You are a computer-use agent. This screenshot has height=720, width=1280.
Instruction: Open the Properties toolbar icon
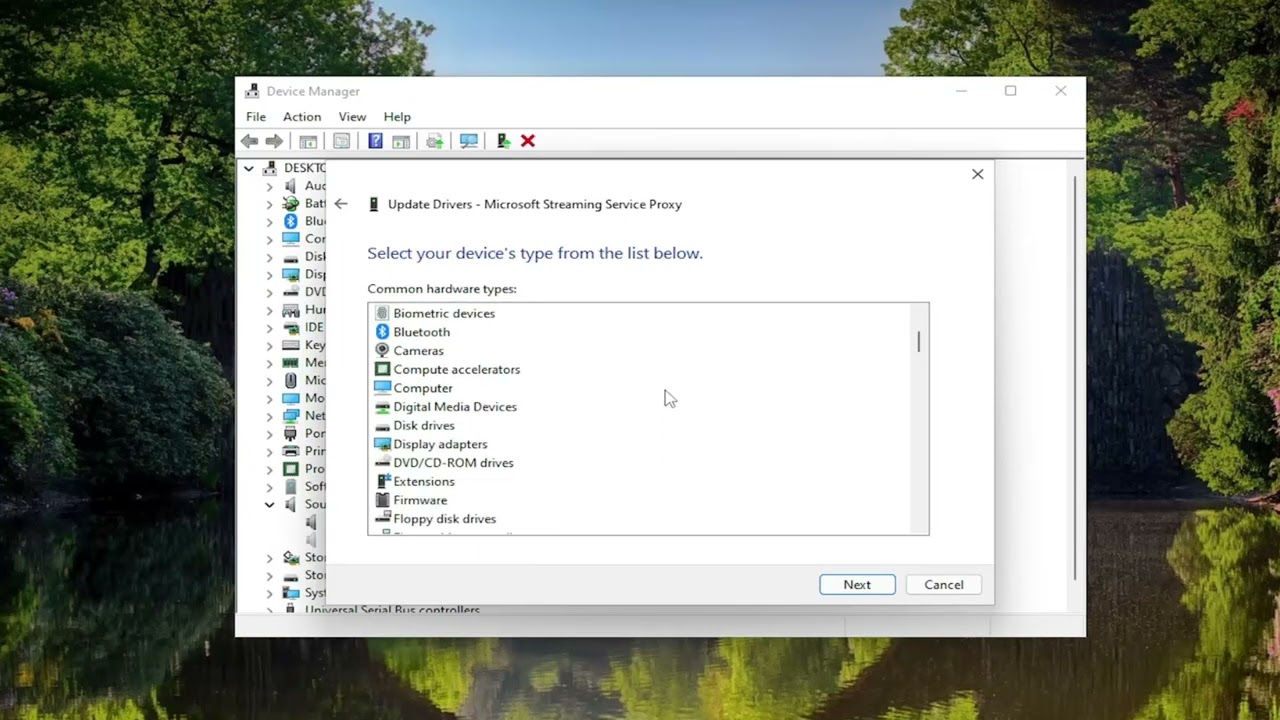pos(341,141)
